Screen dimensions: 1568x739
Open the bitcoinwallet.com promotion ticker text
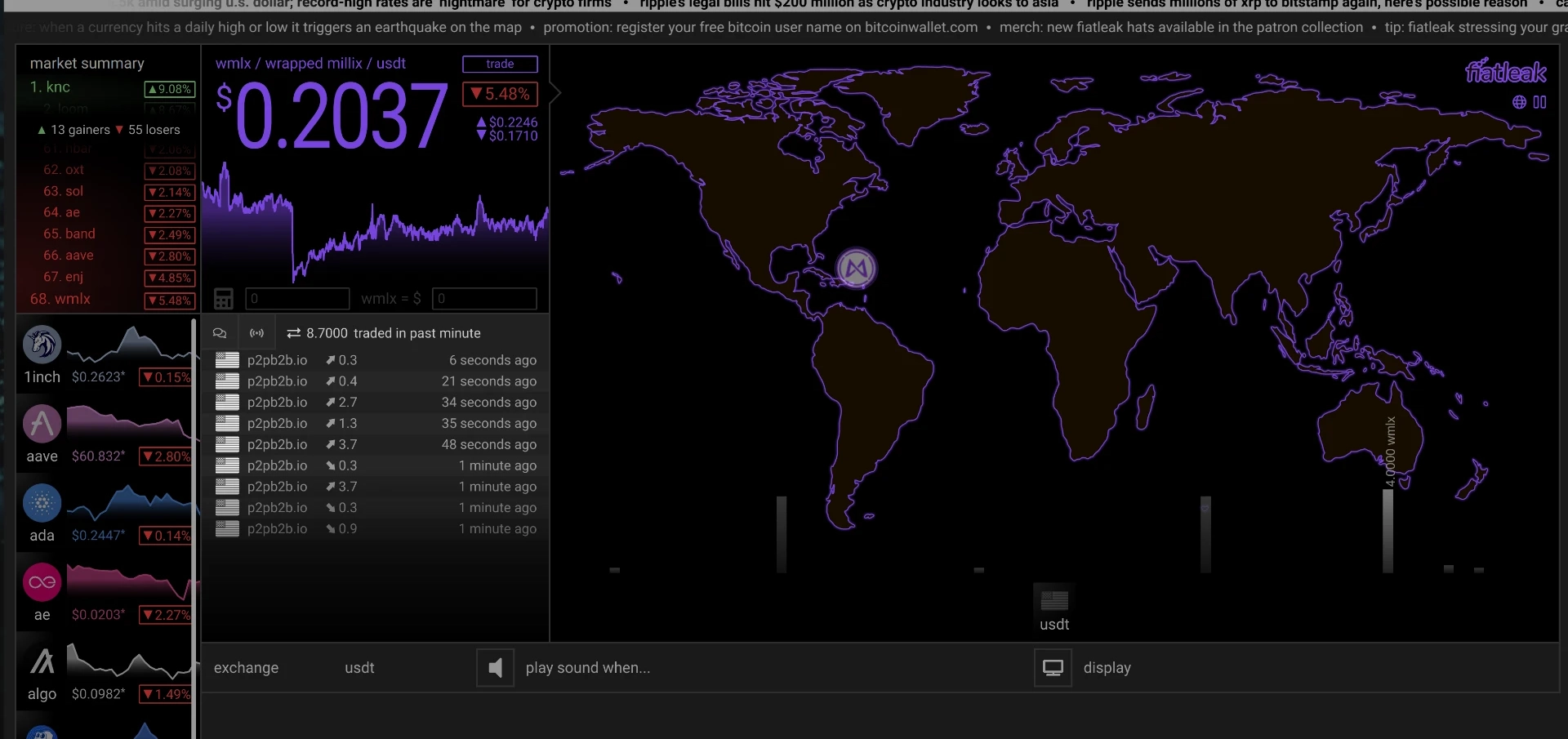pyautogui.click(x=760, y=28)
